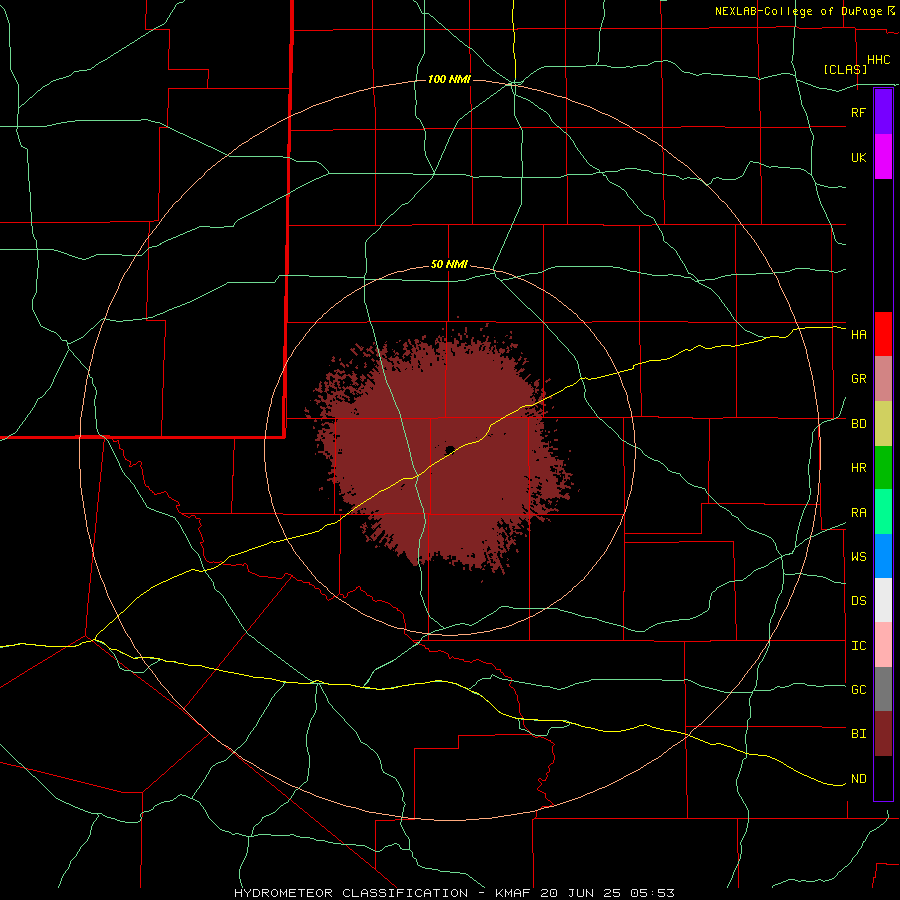The height and width of the screenshot is (900, 900).
Task: Click the GC legend label
Action: (x=858, y=690)
